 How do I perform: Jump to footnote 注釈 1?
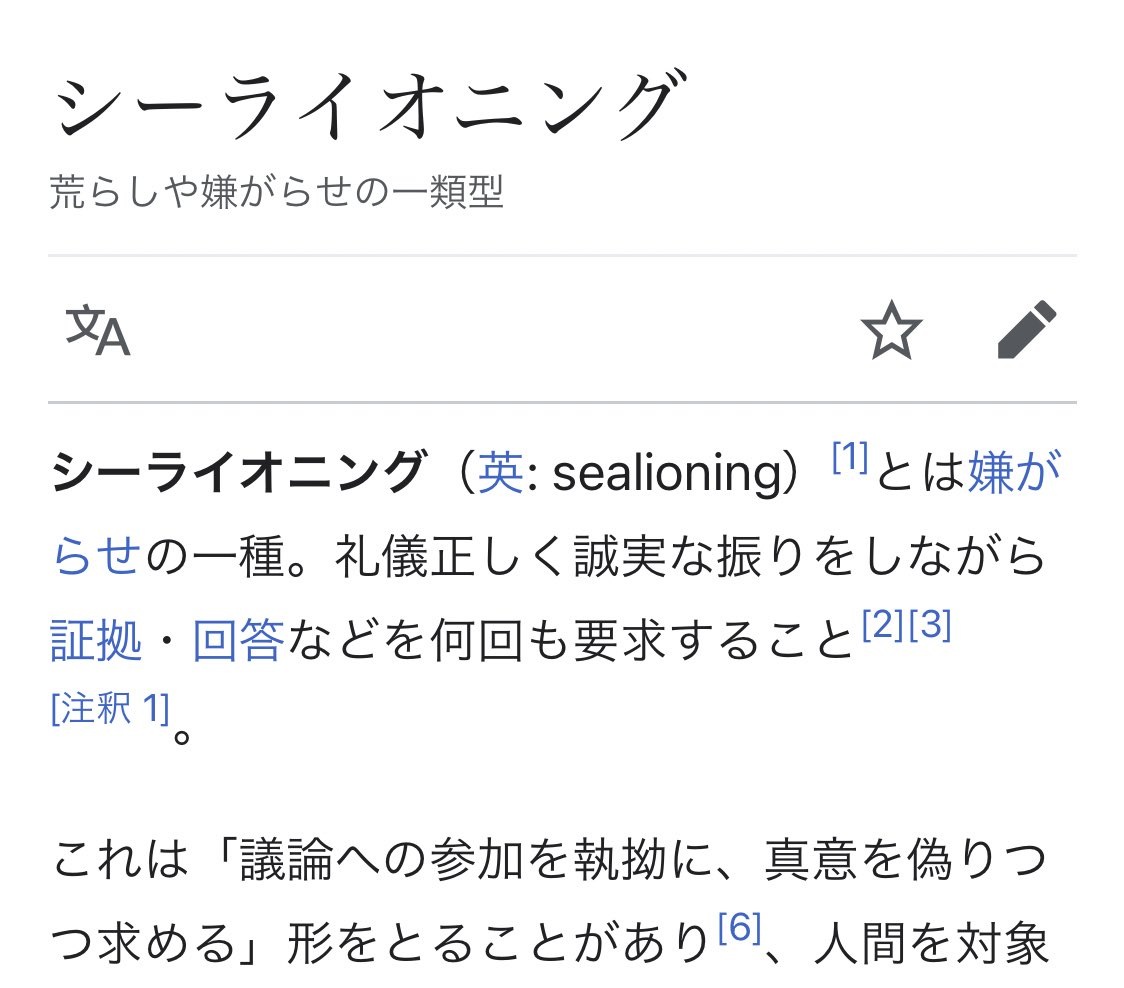click(x=110, y=708)
